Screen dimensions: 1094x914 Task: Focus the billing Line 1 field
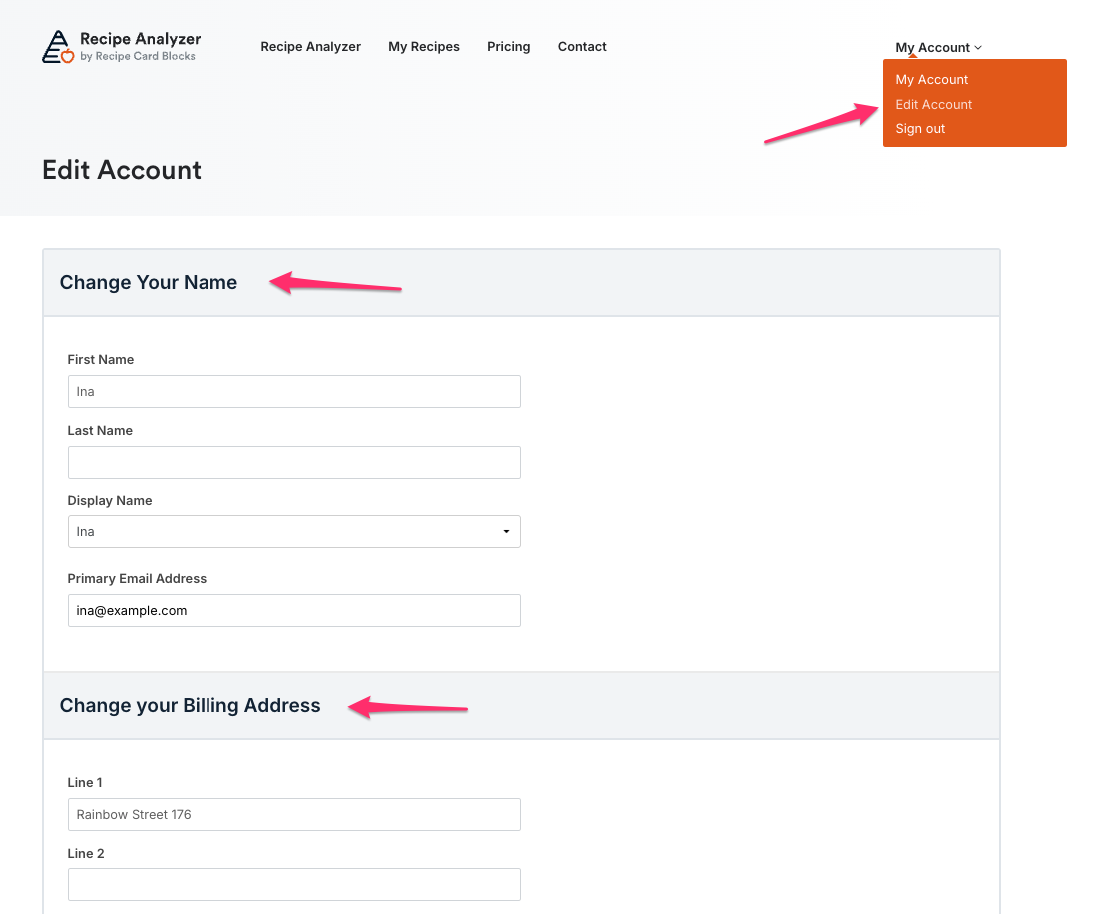tap(294, 814)
